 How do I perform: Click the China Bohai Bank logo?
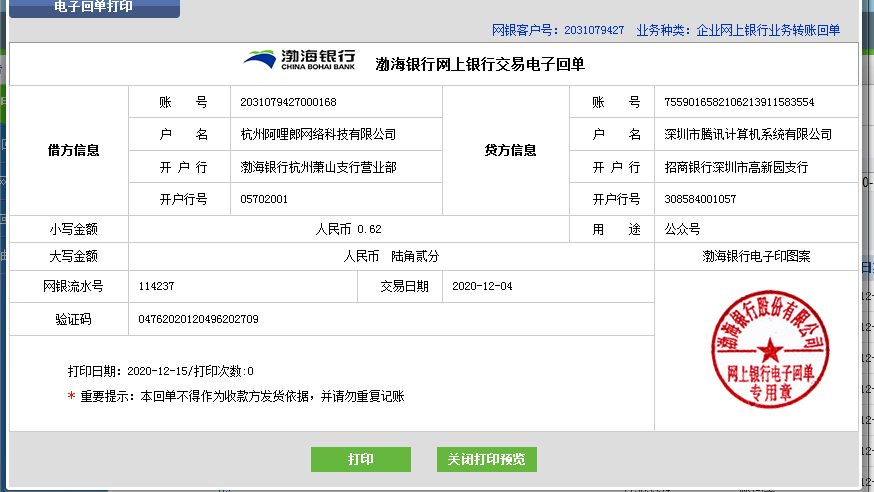(299, 60)
